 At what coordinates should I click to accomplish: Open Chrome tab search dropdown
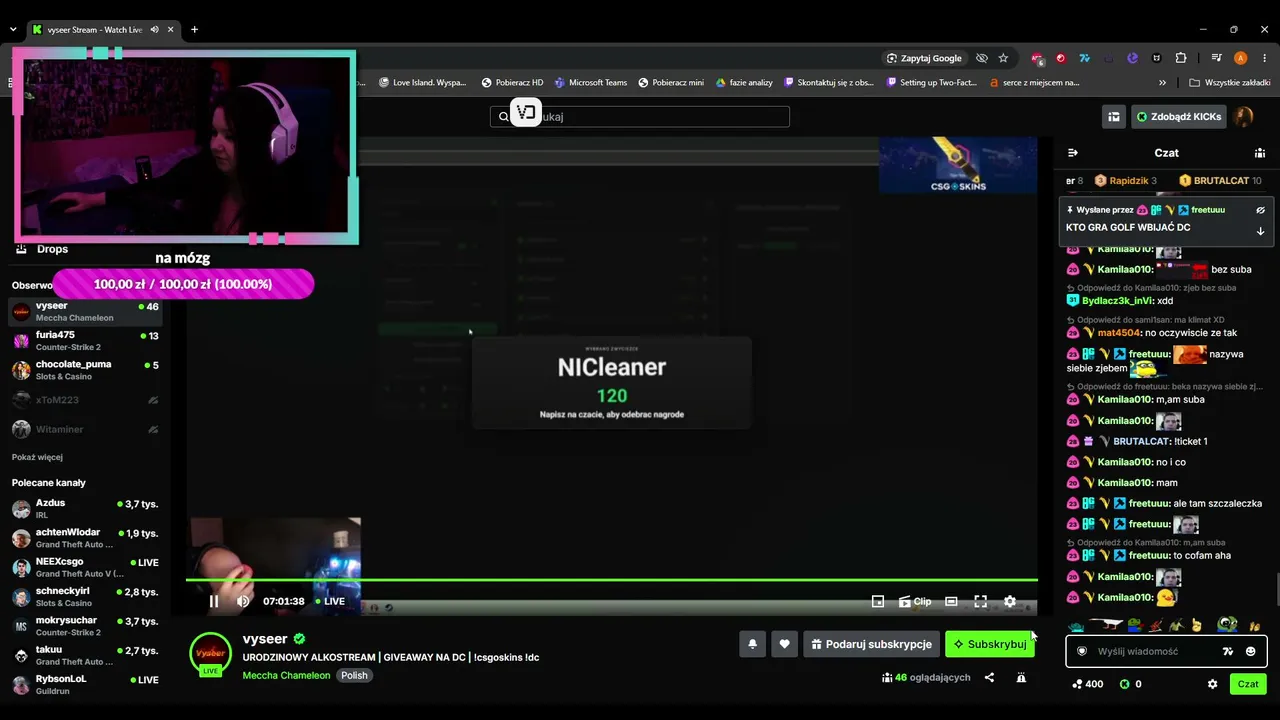coord(13,30)
